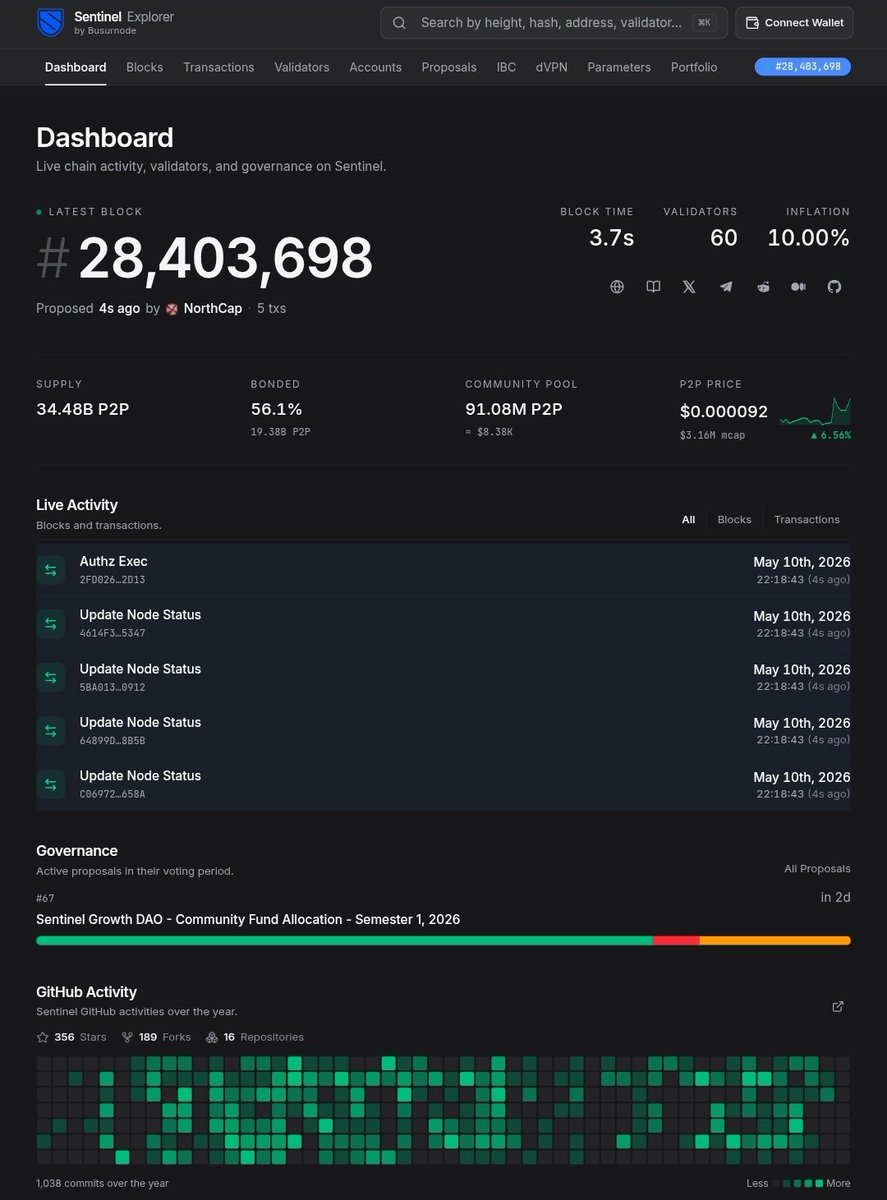Open external link icon in GitHub Activity

pyautogui.click(x=838, y=1006)
